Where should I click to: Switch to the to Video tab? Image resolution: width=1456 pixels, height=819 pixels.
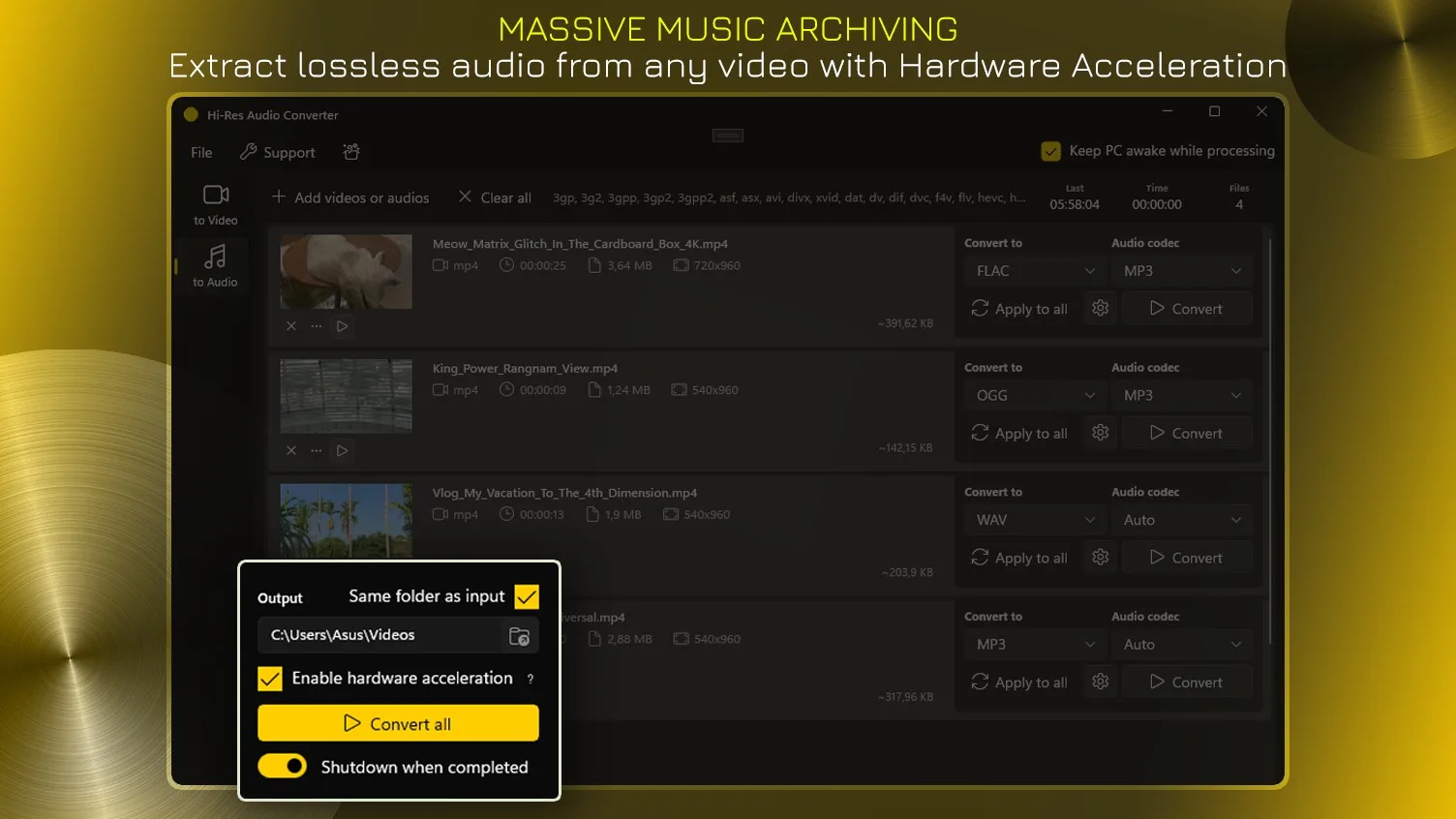tap(215, 205)
